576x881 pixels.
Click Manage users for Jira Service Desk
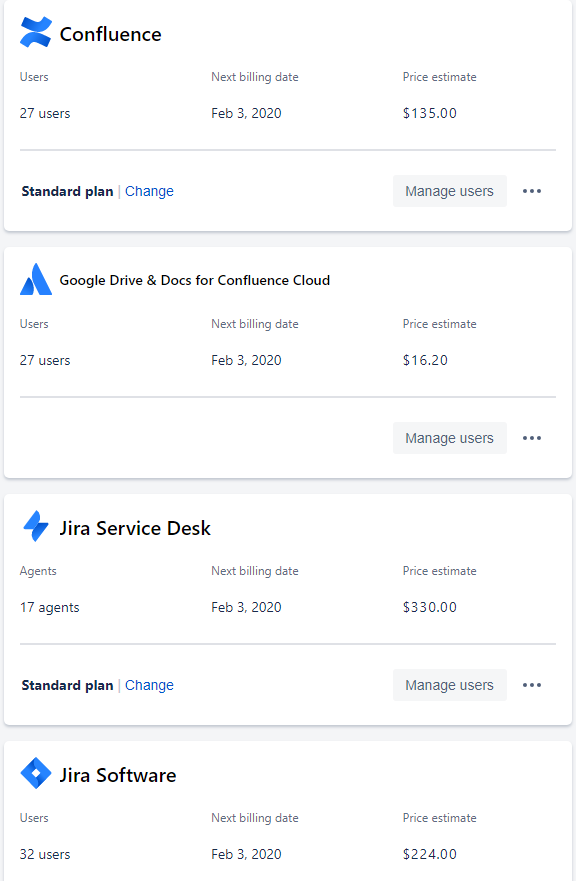pyautogui.click(x=449, y=685)
